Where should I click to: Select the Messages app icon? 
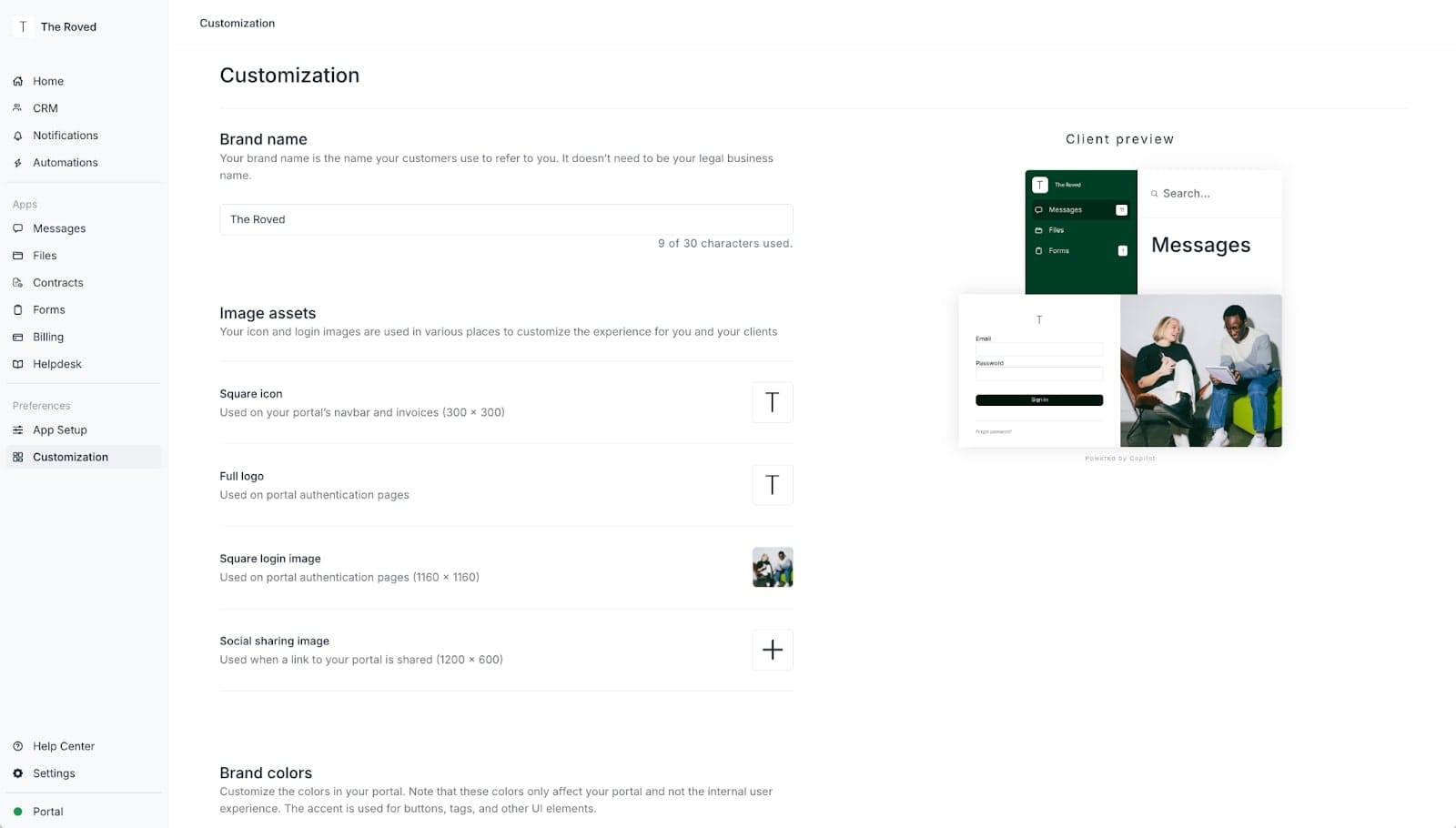(18, 228)
